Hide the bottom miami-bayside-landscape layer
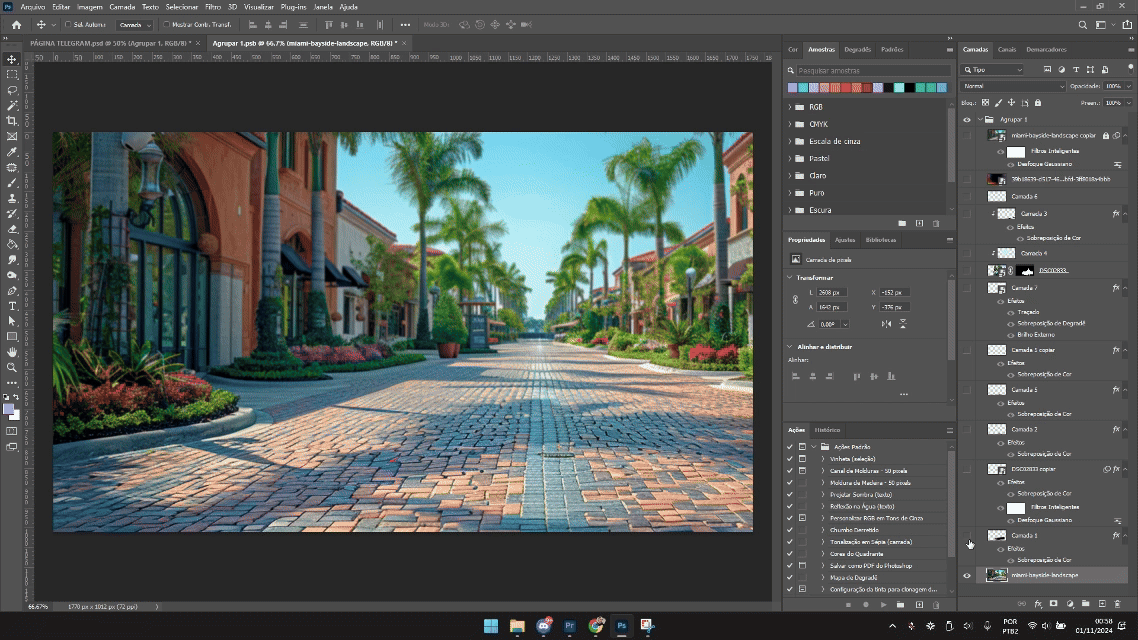Image resolution: width=1138 pixels, height=640 pixels. tap(967, 575)
